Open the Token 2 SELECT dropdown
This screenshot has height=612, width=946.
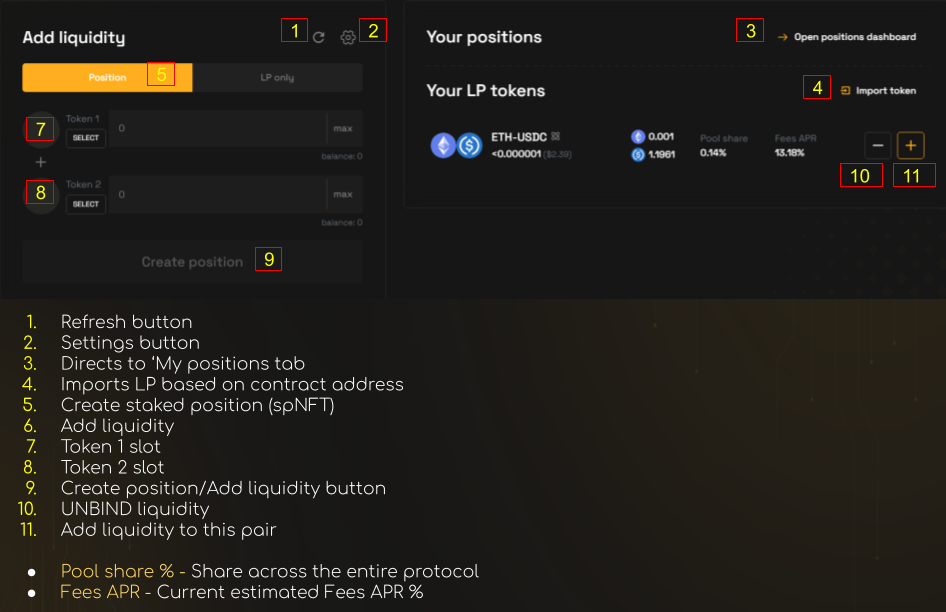86,204
